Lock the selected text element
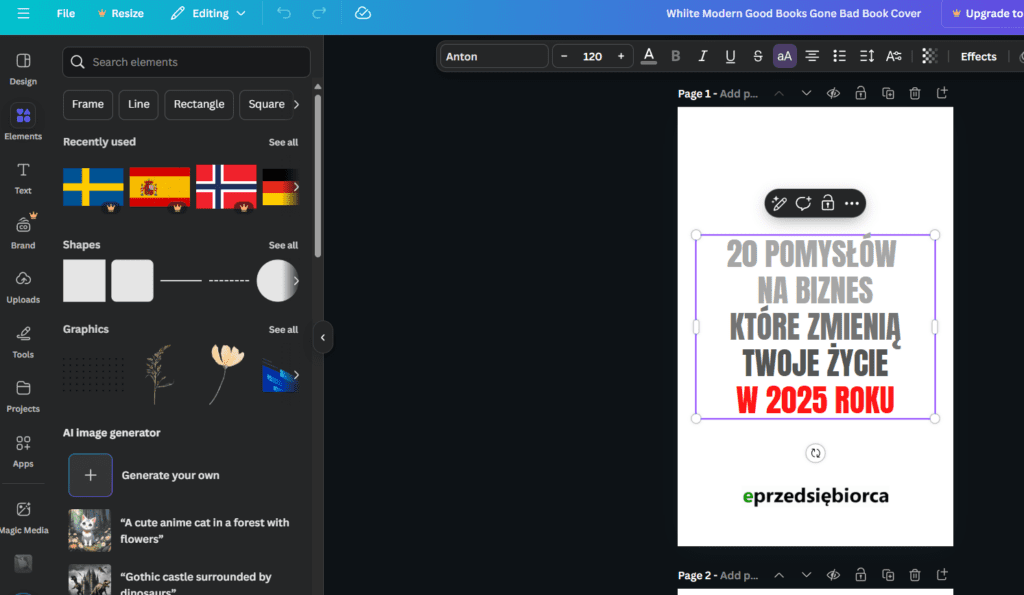Image resolution: width=1024 pixels, height=595 pixels. [827, 204]
